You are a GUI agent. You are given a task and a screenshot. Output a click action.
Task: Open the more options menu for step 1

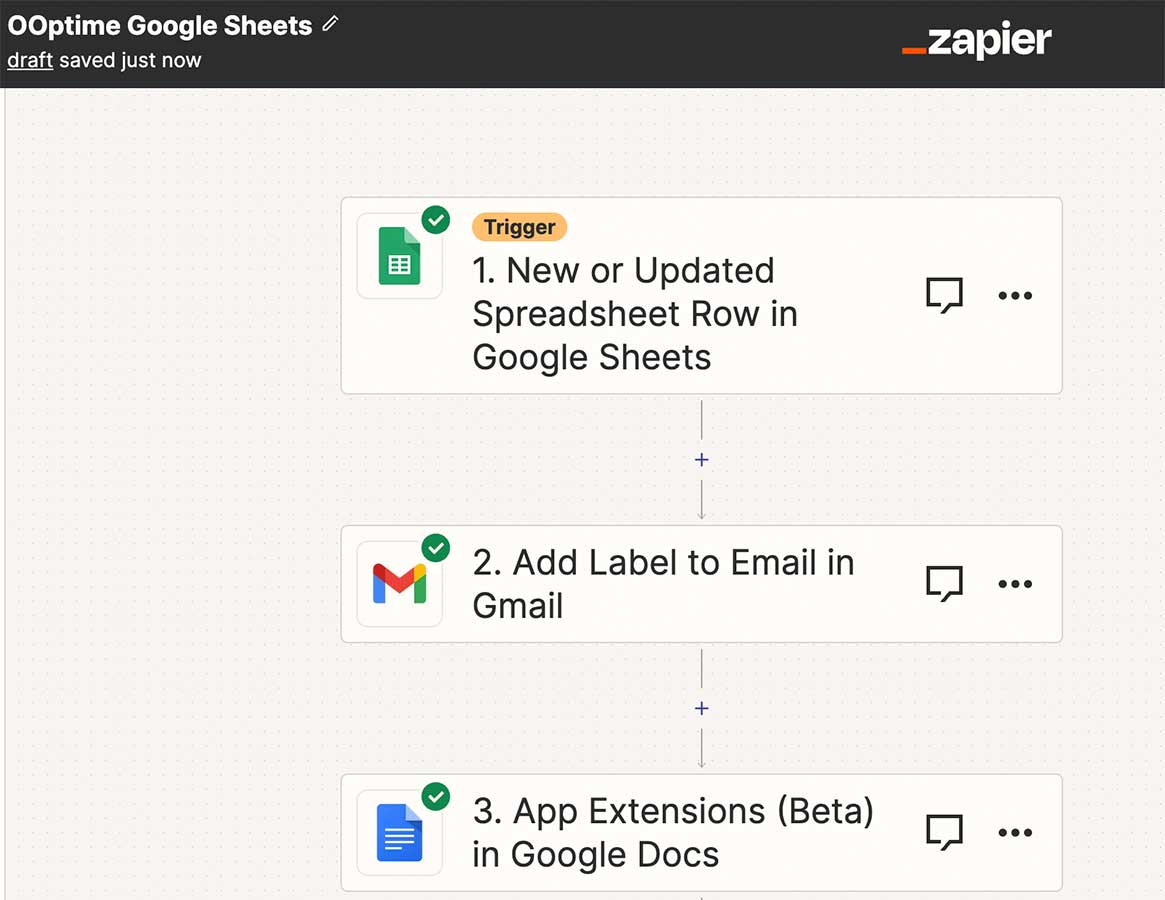pos(1015,295)
